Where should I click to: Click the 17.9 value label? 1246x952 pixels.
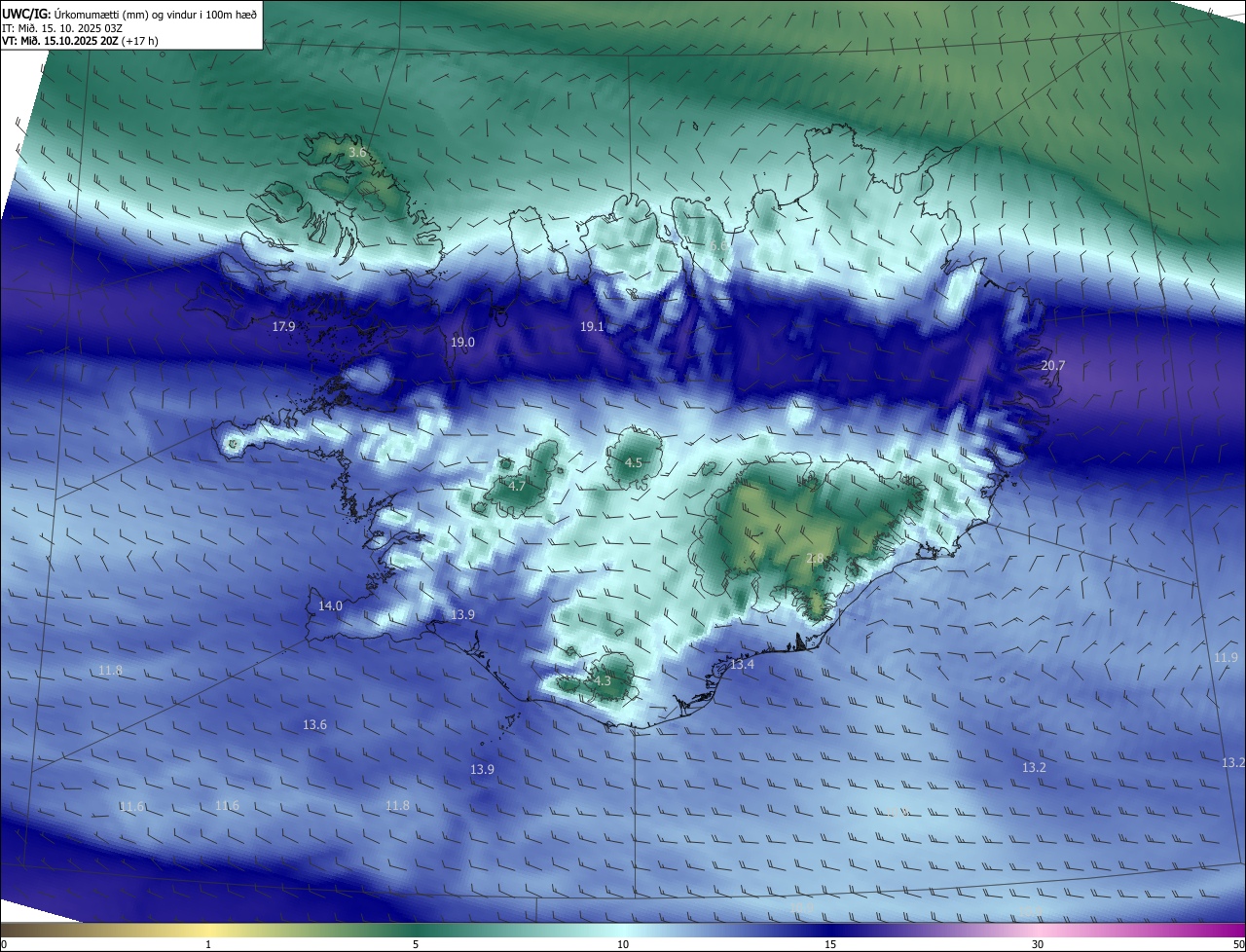(283, 327)
